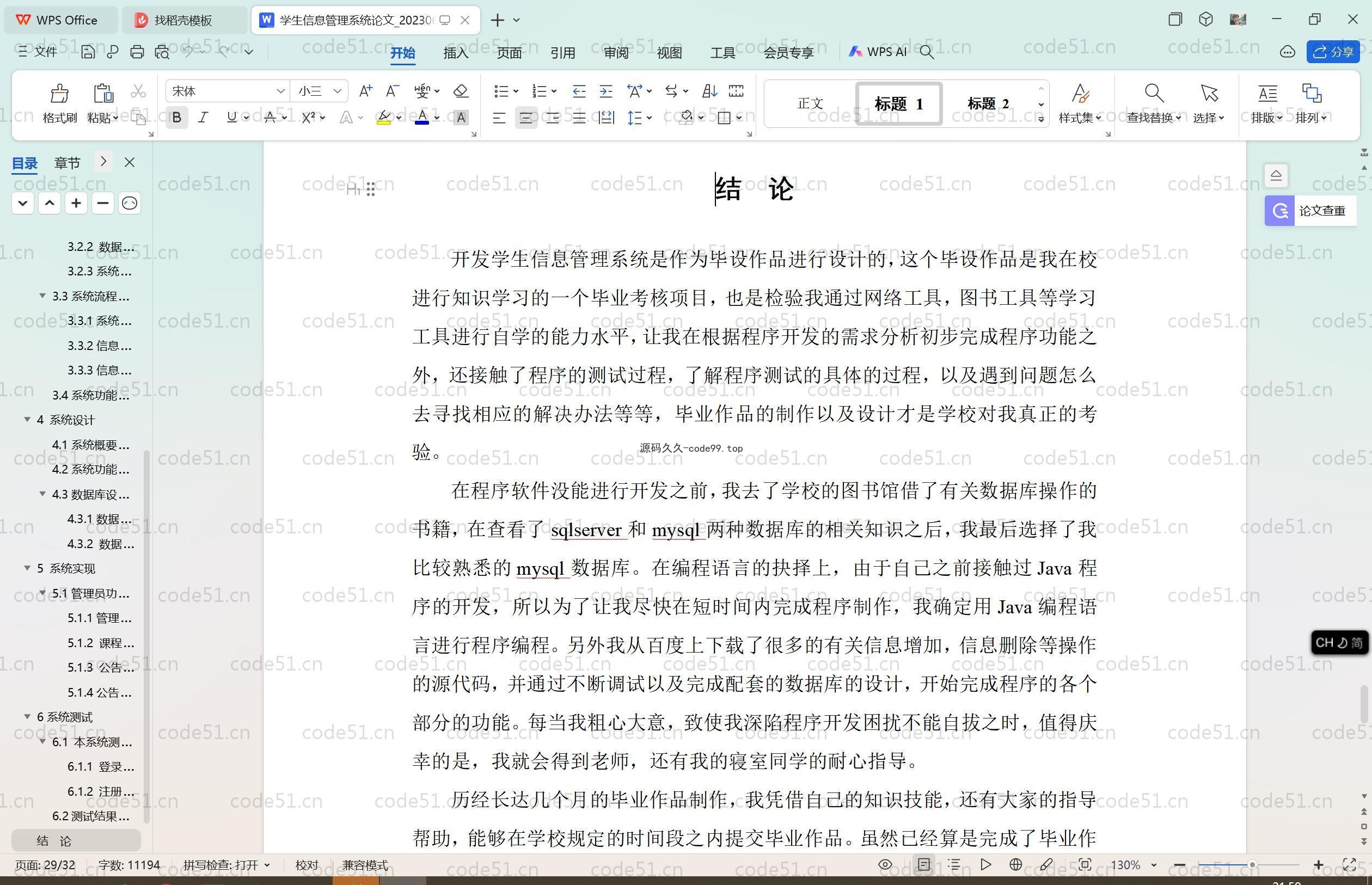Toggle Italic formatting

click(x=203, y=118)
